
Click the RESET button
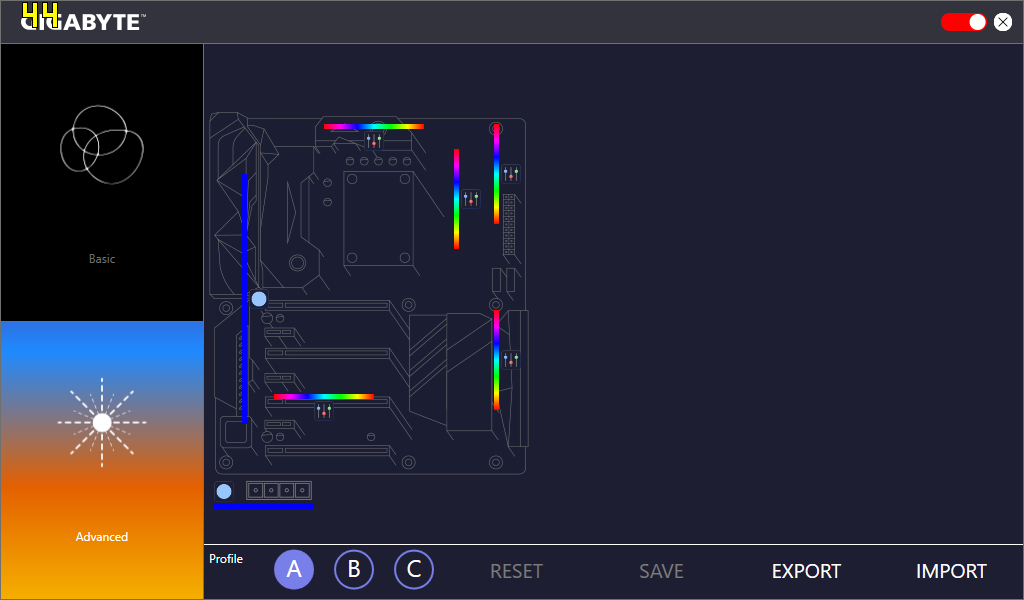(516, 572)
